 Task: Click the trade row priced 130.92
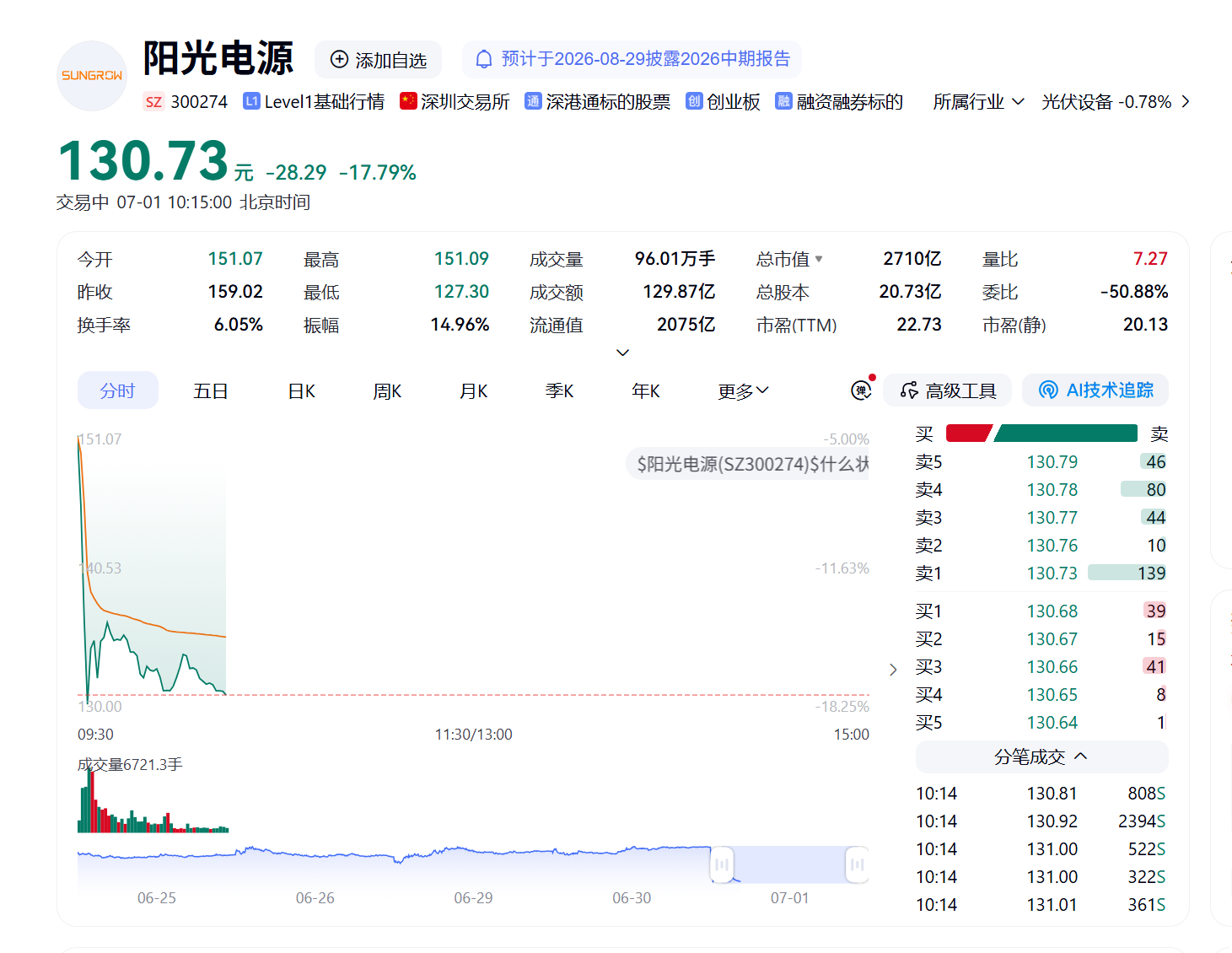[x=1041, y=821]
